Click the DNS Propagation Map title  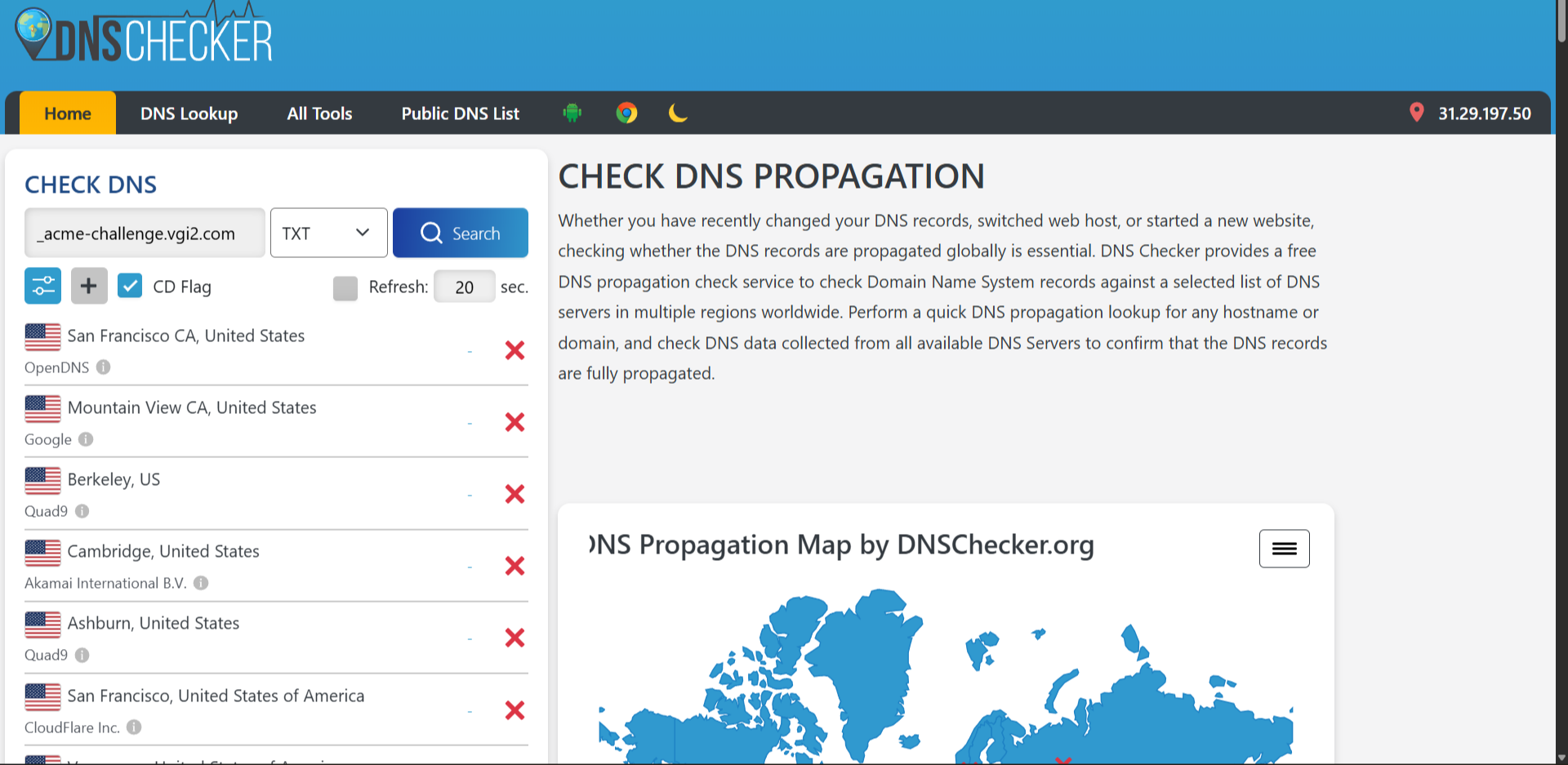pyautogui.click(x=841, y=545)
